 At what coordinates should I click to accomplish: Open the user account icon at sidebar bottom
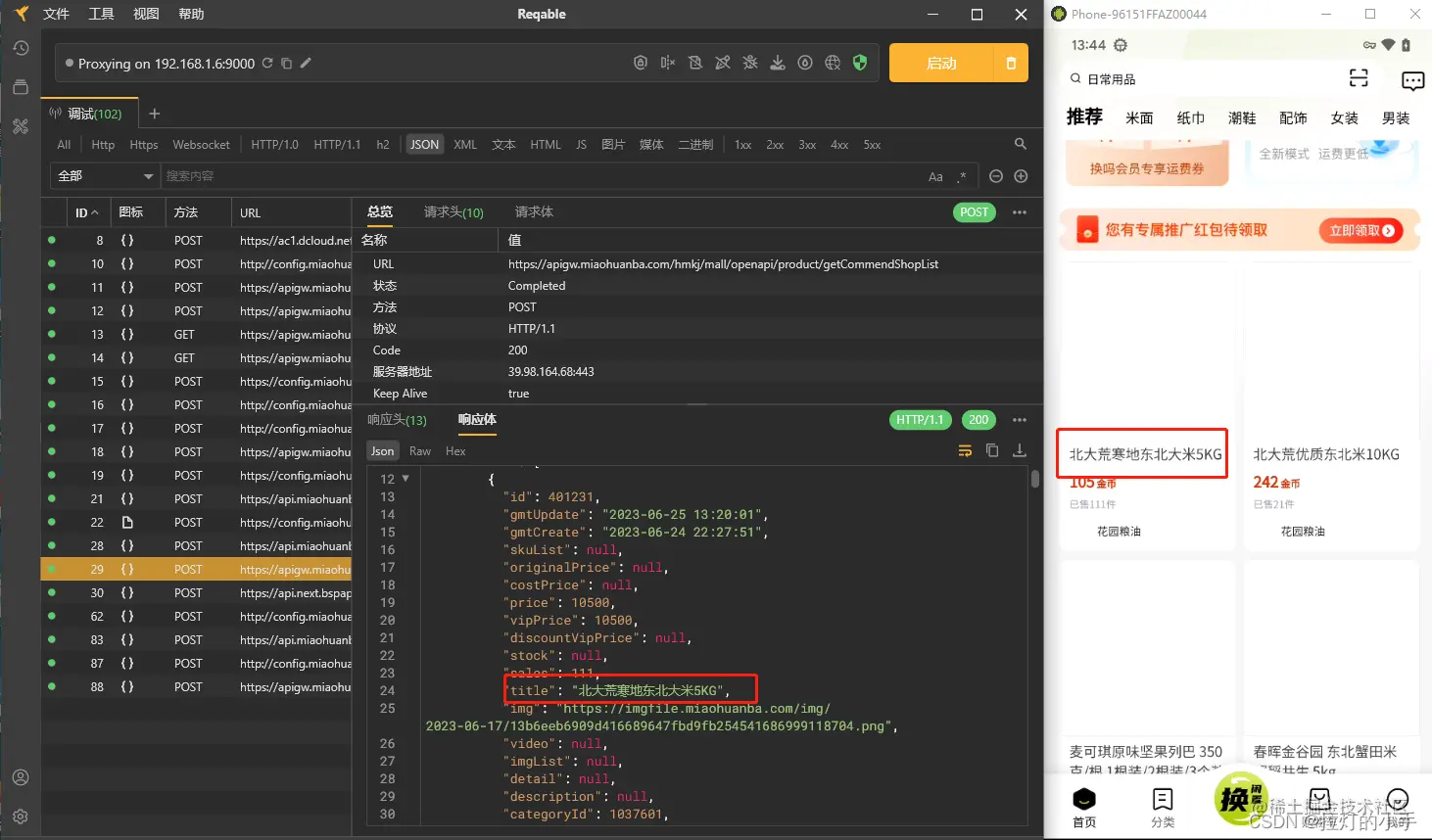21,777
